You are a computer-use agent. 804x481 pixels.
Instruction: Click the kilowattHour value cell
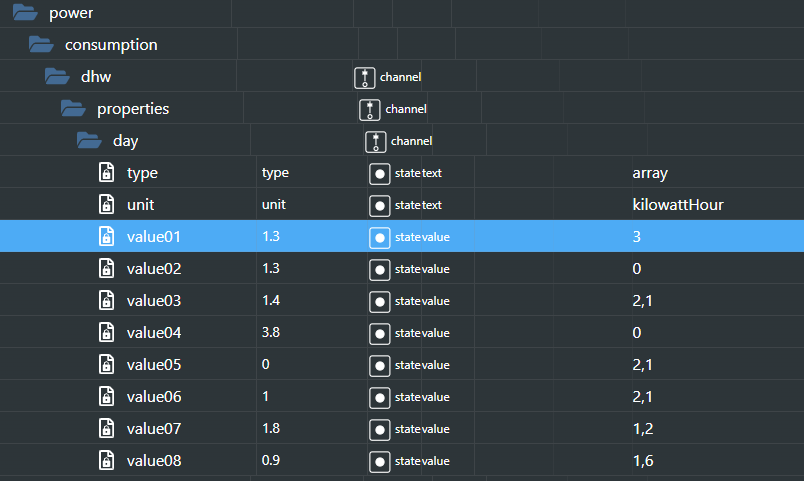677,205
